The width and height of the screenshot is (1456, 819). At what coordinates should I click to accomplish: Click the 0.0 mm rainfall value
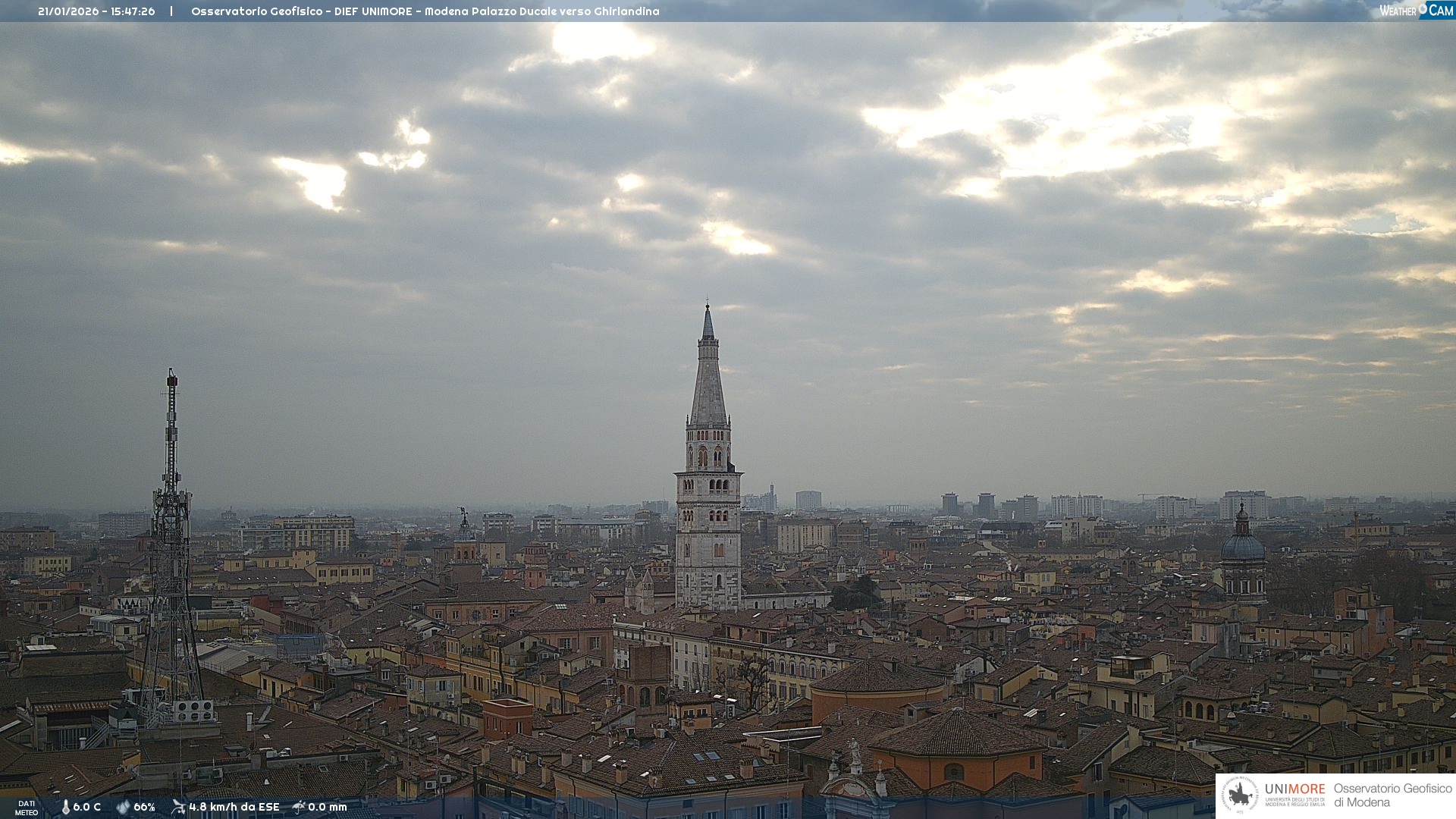(328, 807)
